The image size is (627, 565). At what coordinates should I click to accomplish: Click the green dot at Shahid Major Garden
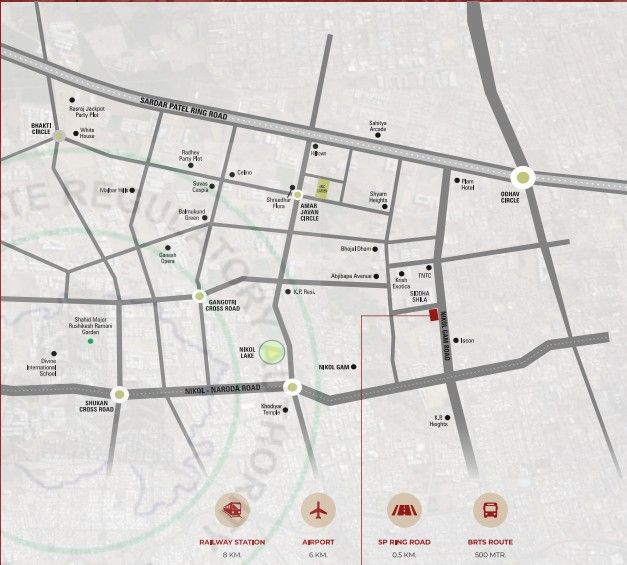tap(90, 342)
